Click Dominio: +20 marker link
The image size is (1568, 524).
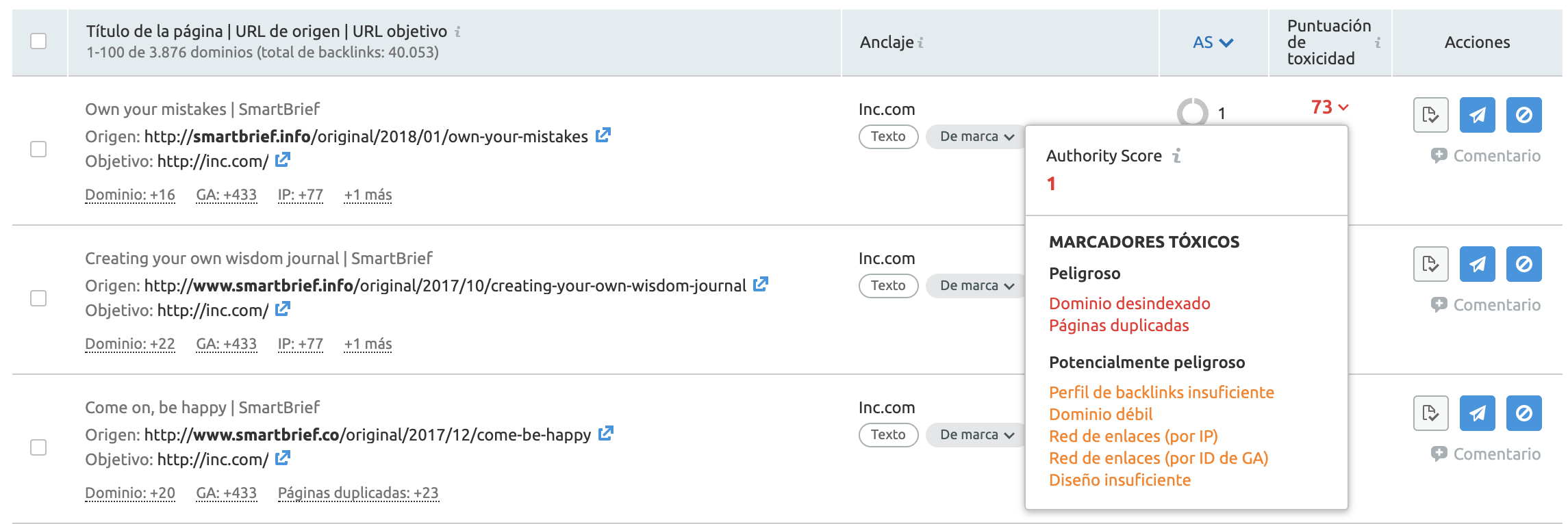(x=130, y=493)
